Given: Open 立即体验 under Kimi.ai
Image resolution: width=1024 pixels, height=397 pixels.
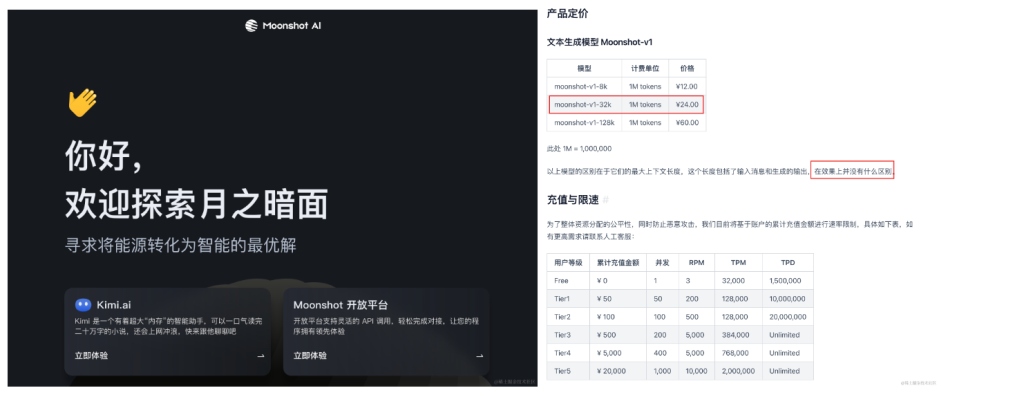Looking at the screenshot, I should click(x=91, y=356).
